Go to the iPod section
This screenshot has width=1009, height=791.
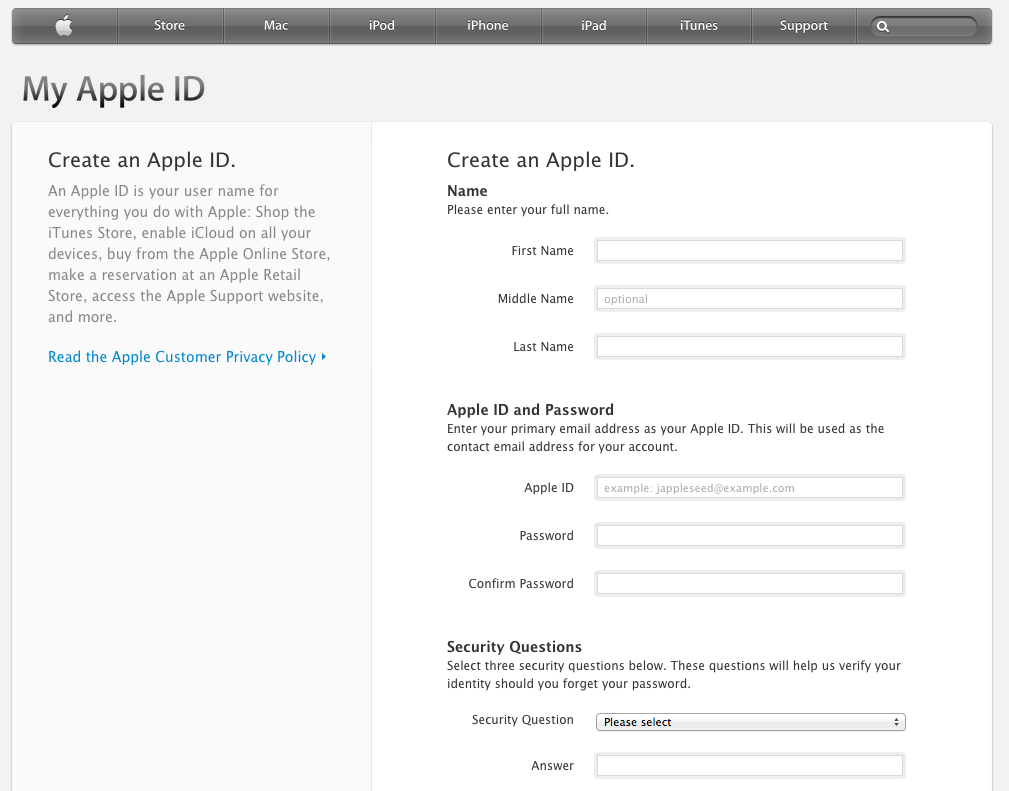coord(382,26)
